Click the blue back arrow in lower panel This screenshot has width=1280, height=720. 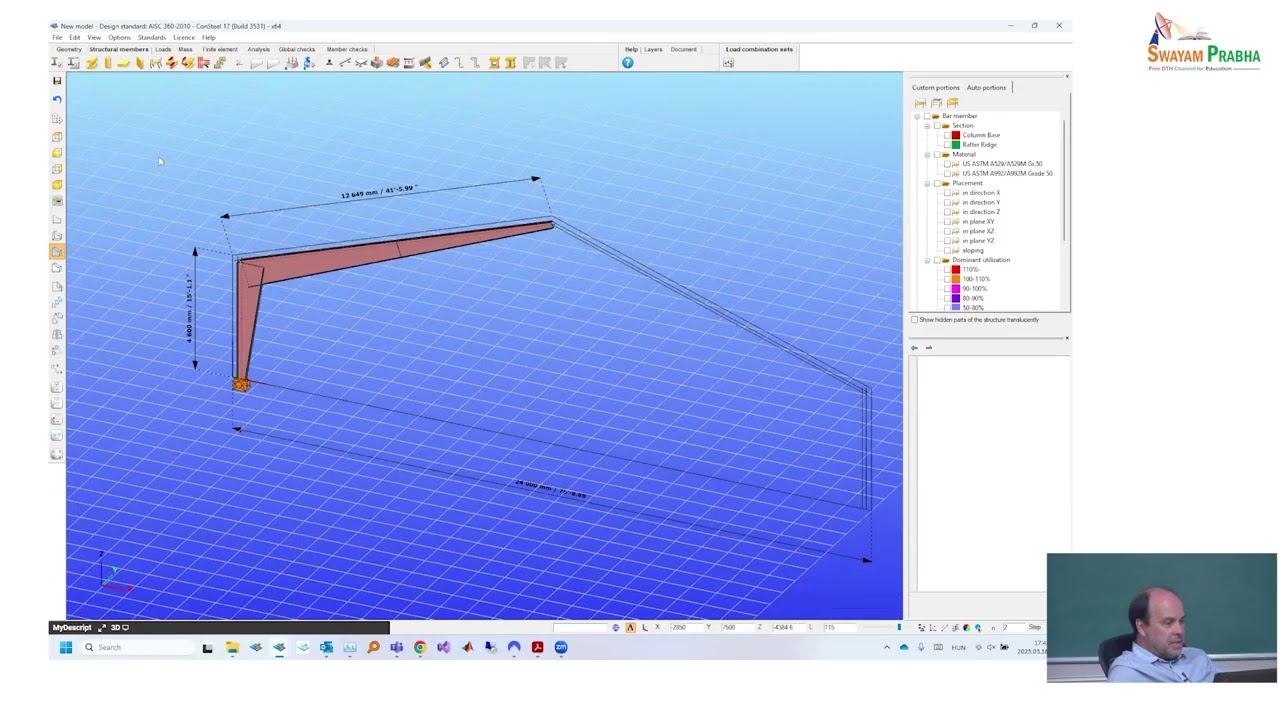click(914, 348)
